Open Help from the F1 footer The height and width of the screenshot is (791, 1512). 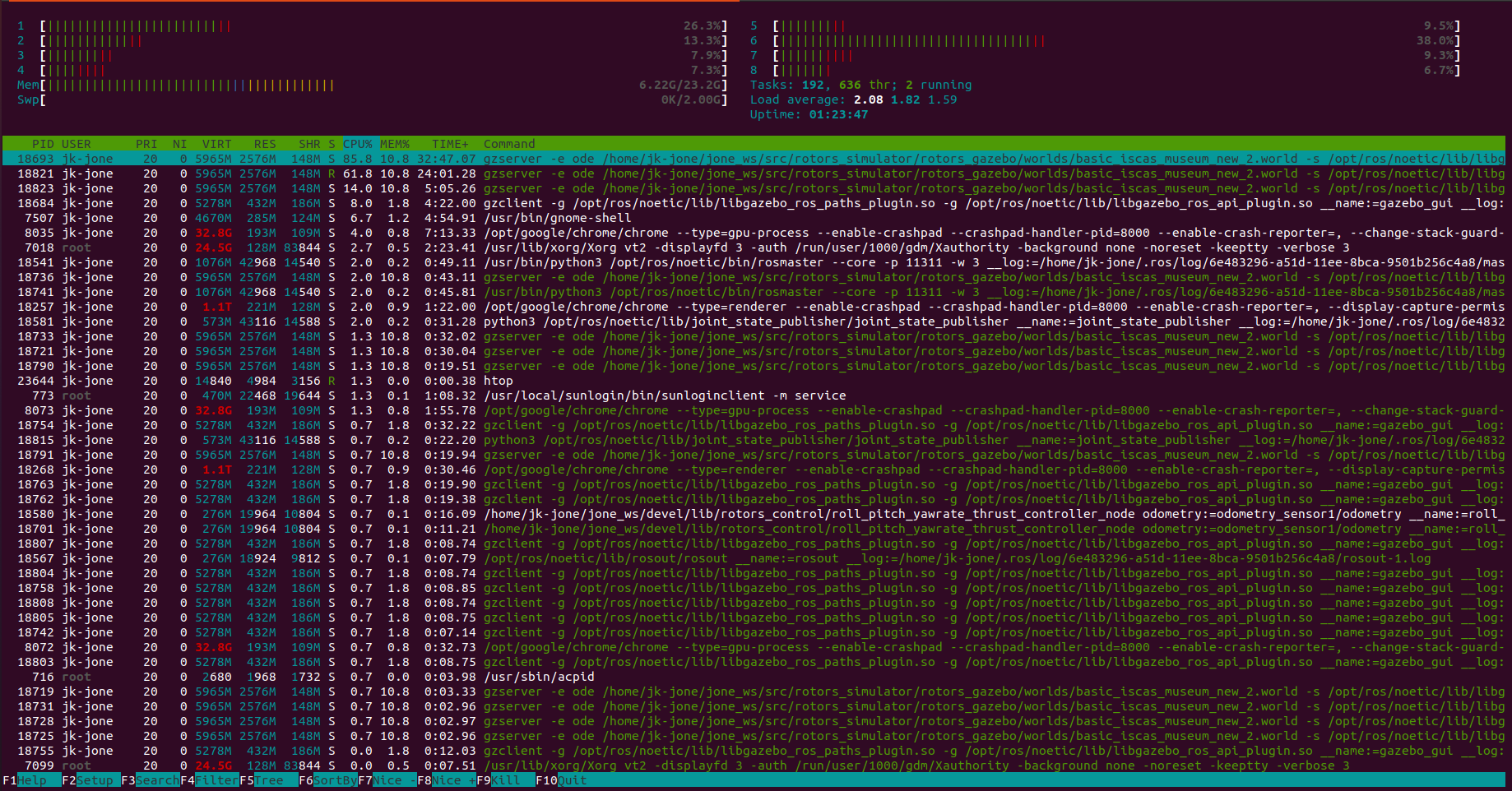coord(32,780)
